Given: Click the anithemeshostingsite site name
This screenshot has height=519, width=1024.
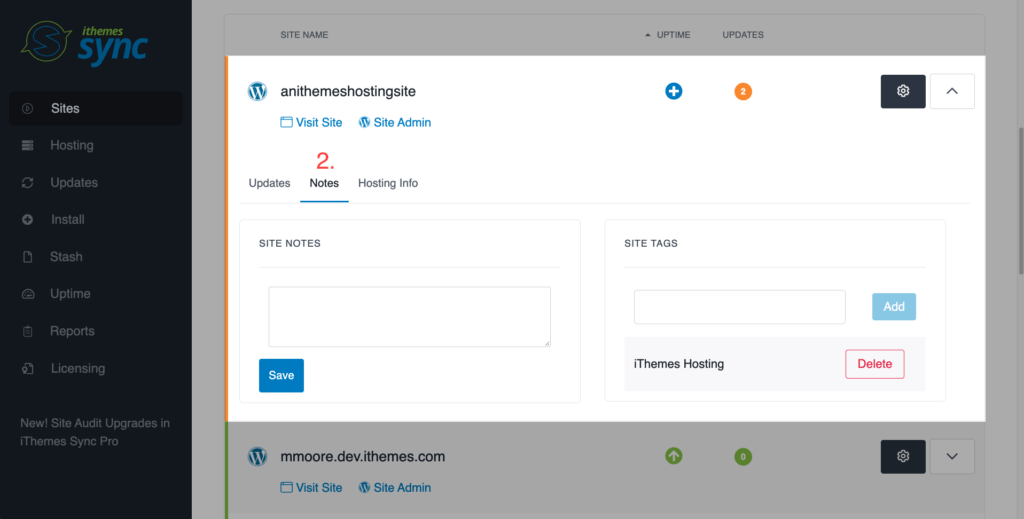Looking at the screenshot, I should (348, 91).
